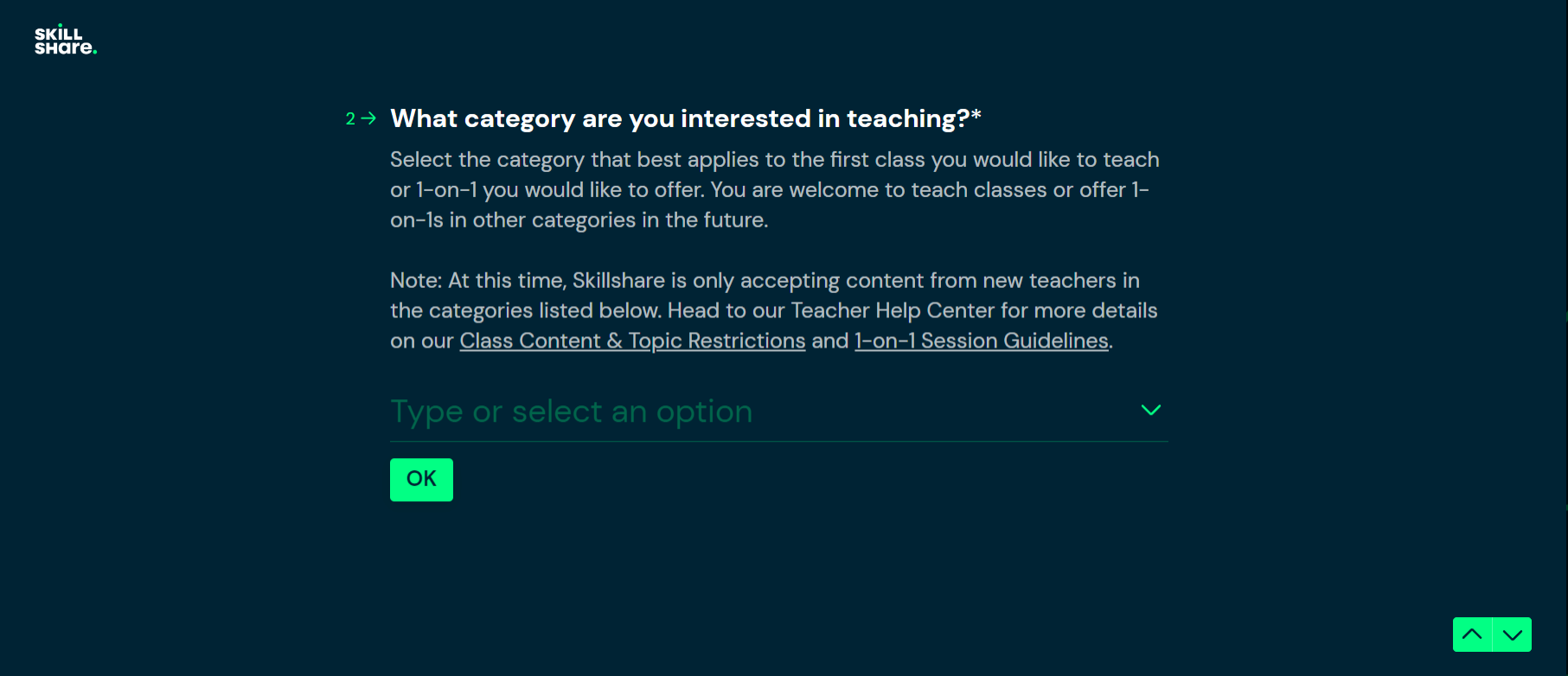The image size is (1568, 676).
Task: Click inside the category input field
Action: click(692, 411)
